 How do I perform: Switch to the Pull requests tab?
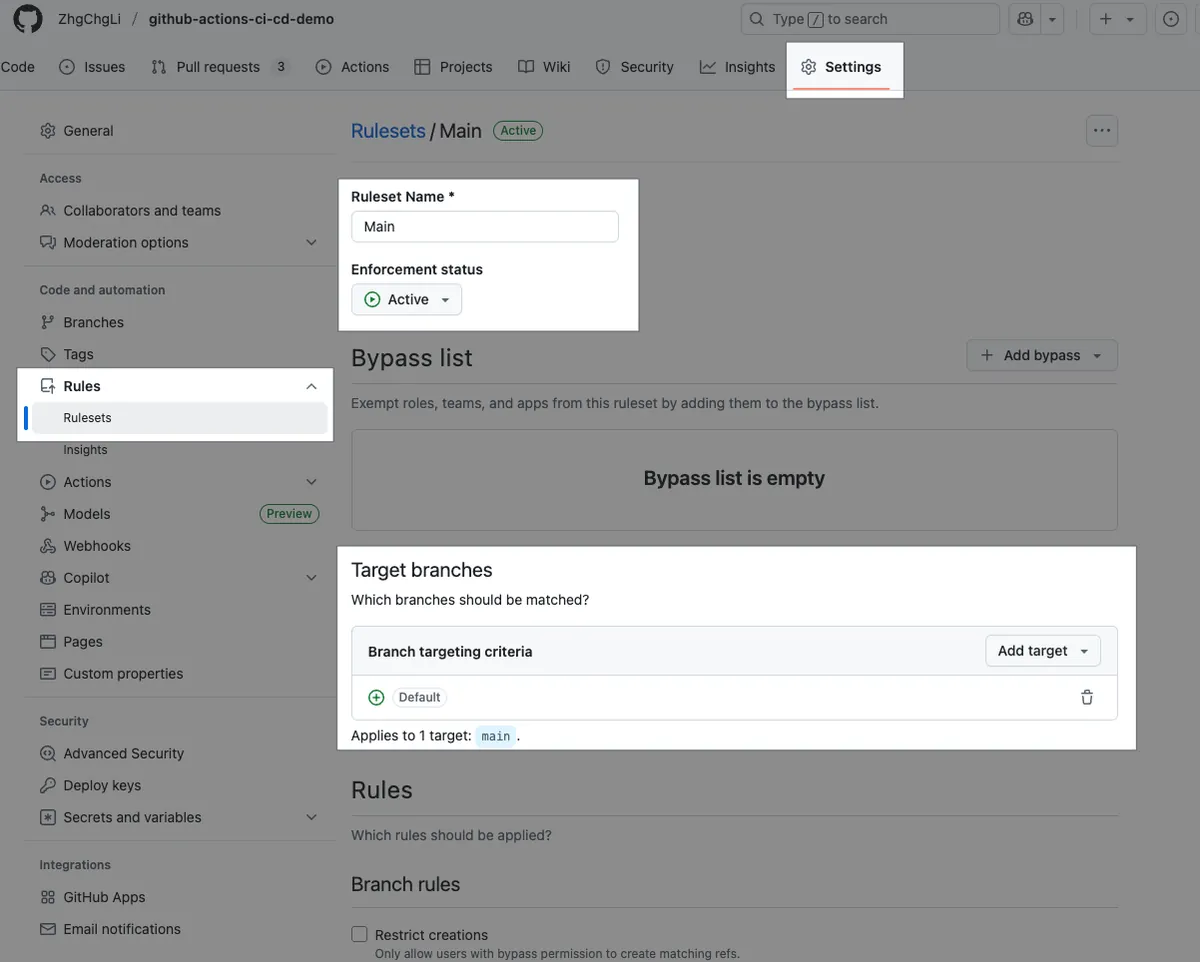(x=217, y=67)
